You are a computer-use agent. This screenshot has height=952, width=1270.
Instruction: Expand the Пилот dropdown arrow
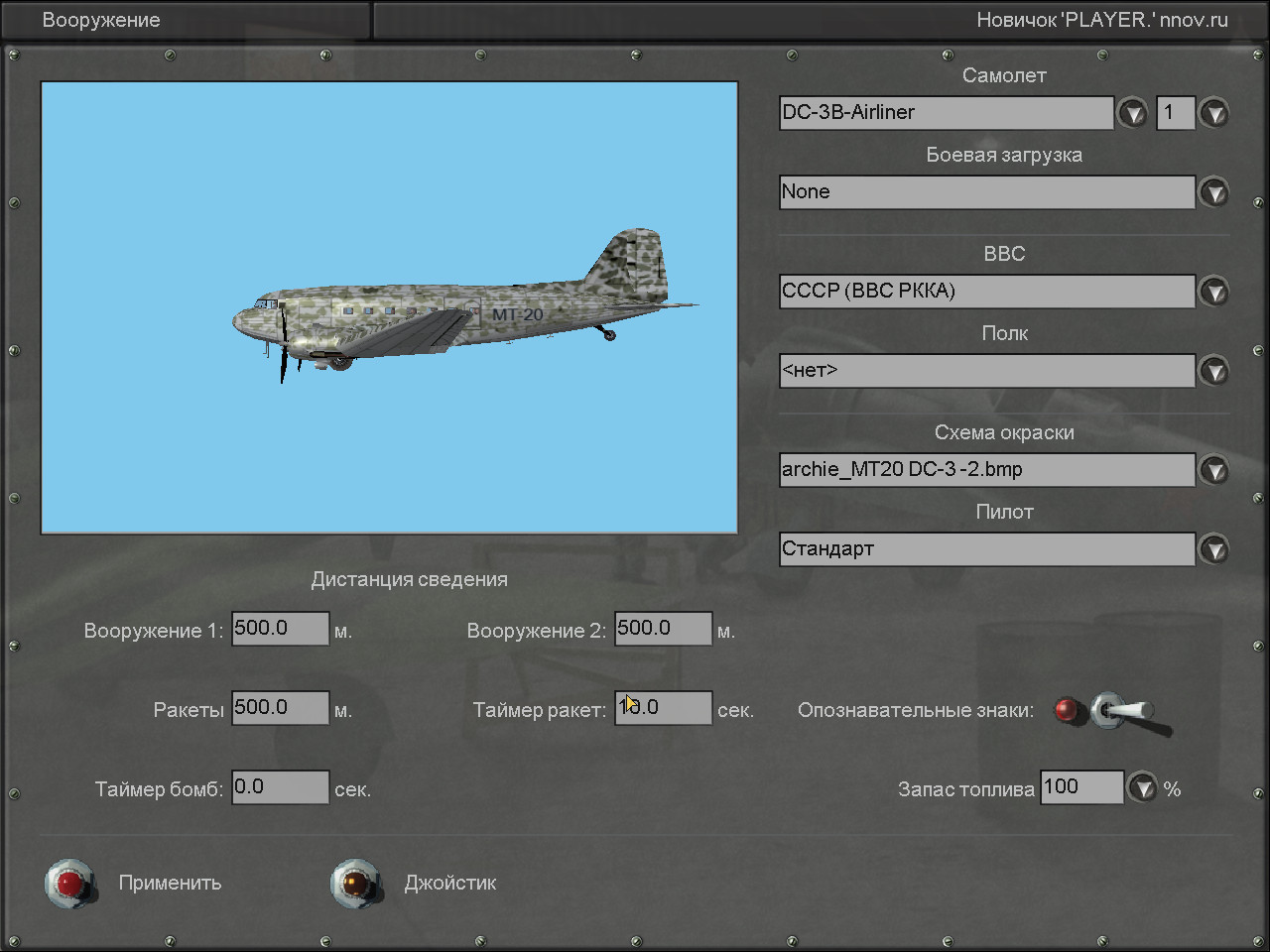click(x=1213, y=549)
